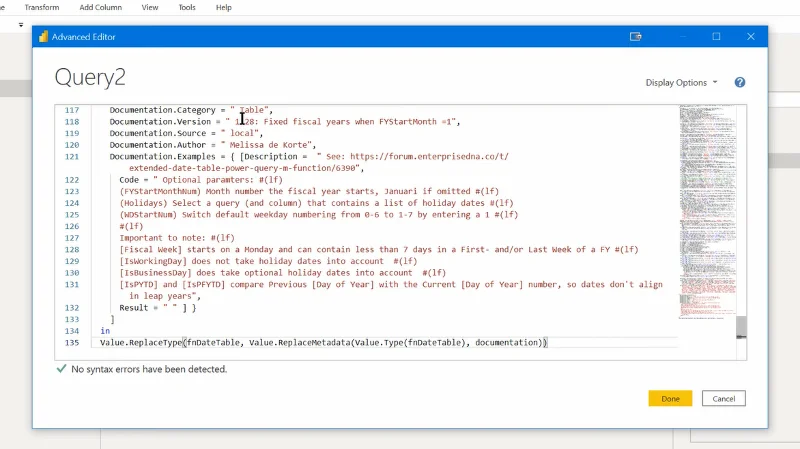Click 'Documentation.Author' on line 120
Viewport: 800px width, 449px height.
[158, 145]
